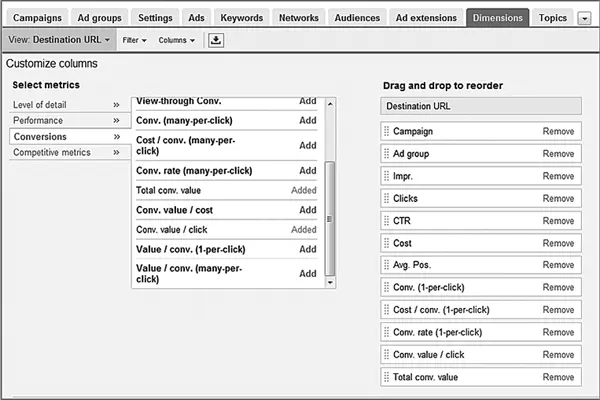Add the Conv. value / cost metric
The image size is (600, 400).
pos(308,210)
